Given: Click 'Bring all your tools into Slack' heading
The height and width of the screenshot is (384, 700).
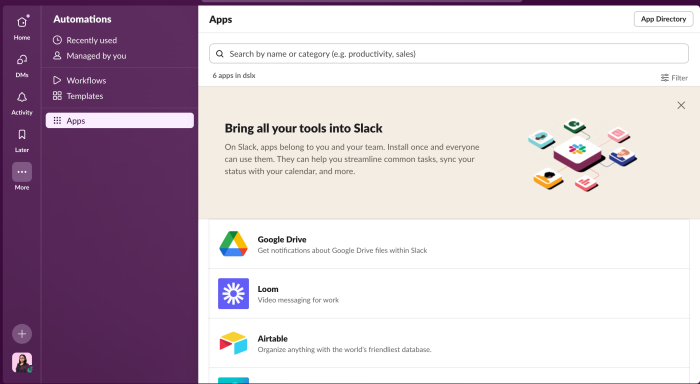Looking at the screenshot, I should [304, 128].
